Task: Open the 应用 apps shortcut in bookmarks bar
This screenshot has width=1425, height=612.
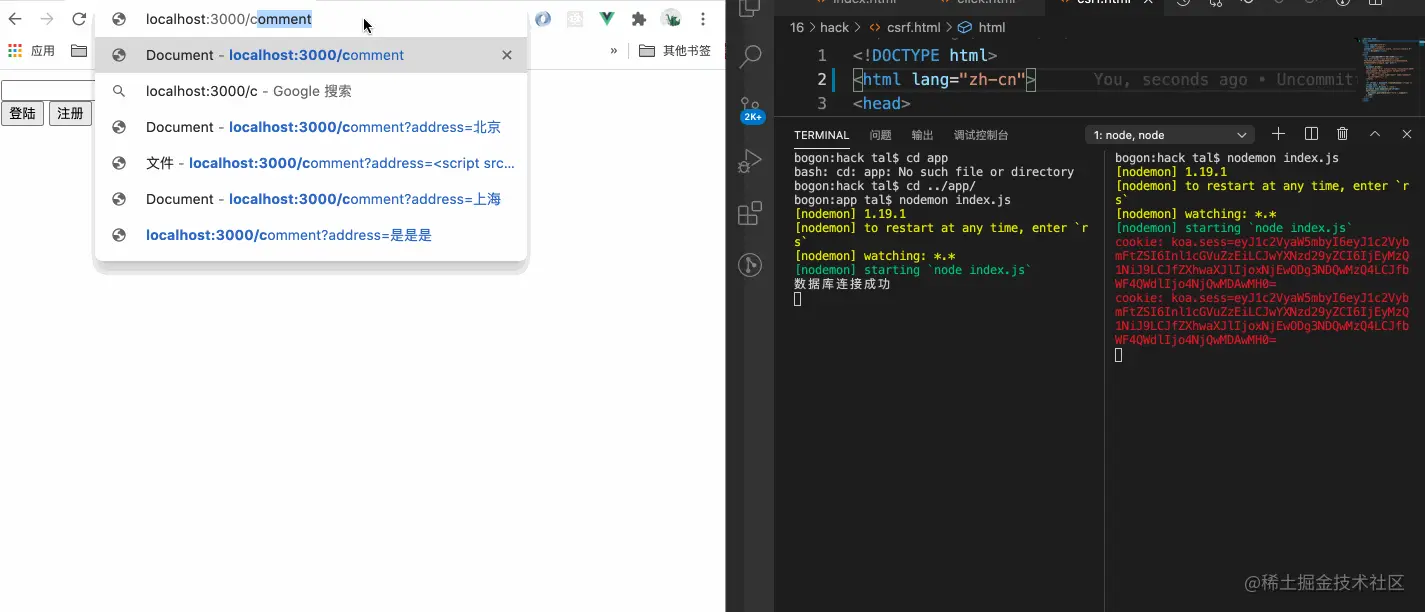Action: [31, 51]
